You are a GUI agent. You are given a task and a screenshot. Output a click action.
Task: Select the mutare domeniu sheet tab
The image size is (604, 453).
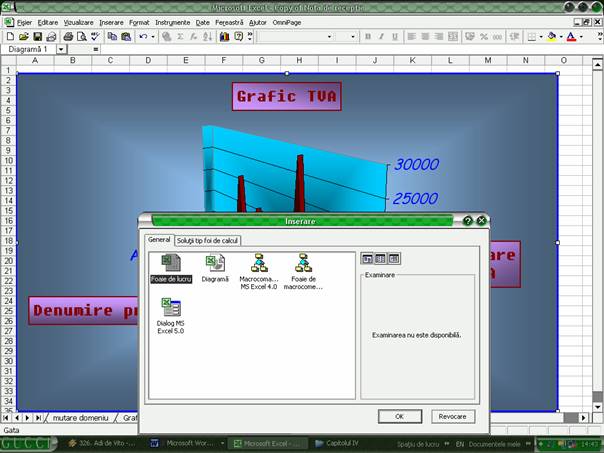[x=81, y=418]
